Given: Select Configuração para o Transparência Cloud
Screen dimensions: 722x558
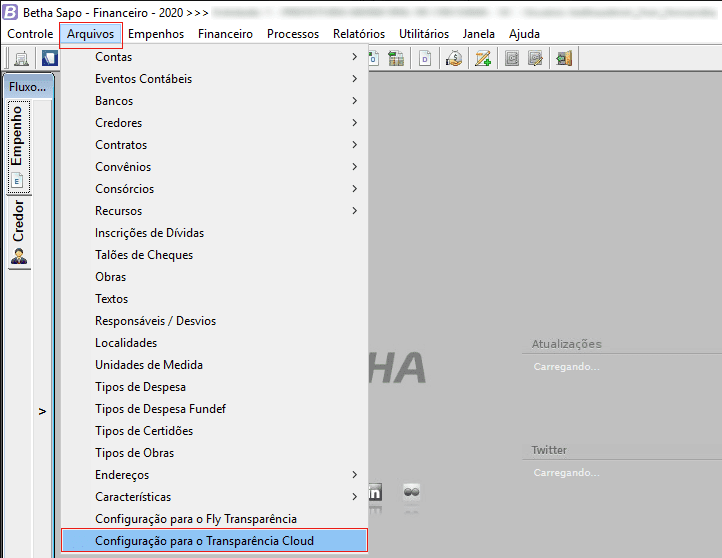Looking at the screenshot, I should click(x=215, y=541).
